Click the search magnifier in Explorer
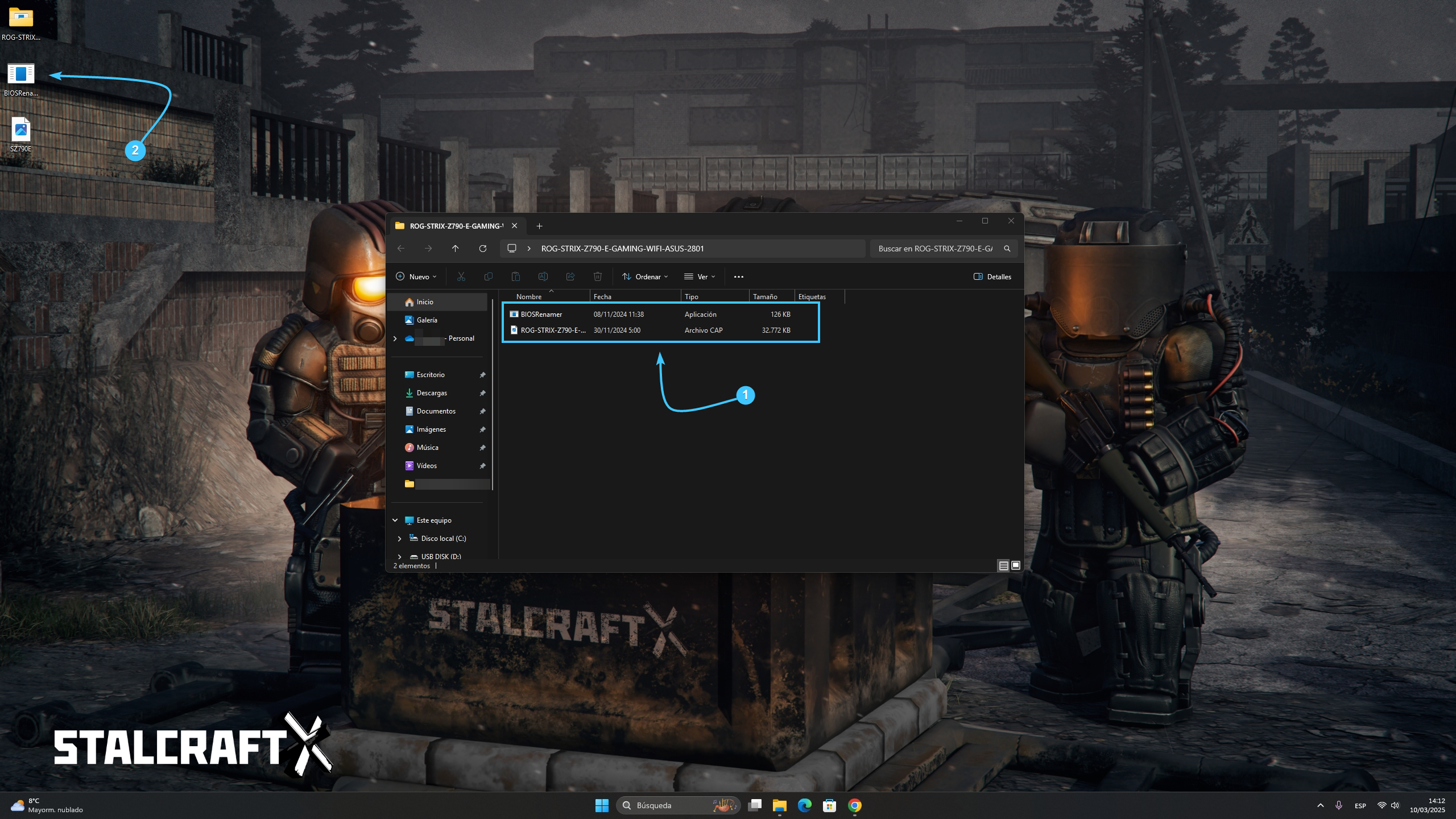The width and height of the screenshot is (1456, 819). pyautogui.click(x=1007, y=249)
